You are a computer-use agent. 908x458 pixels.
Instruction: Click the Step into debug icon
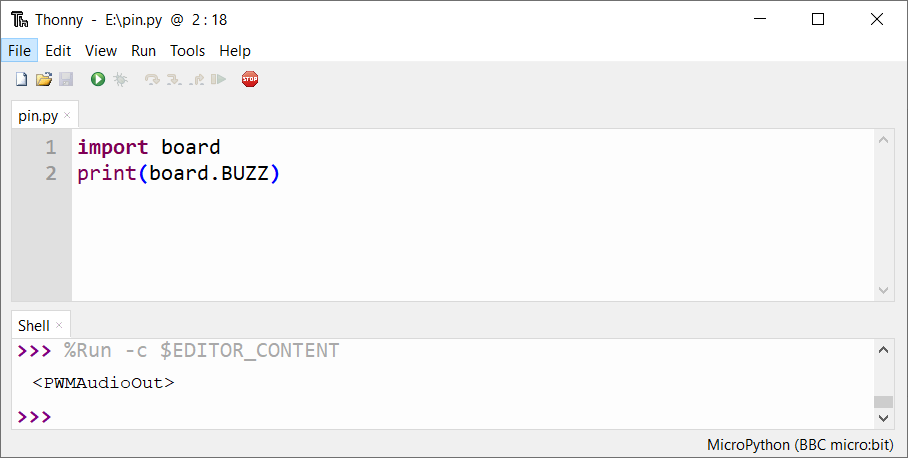click(x=174, y=79)
